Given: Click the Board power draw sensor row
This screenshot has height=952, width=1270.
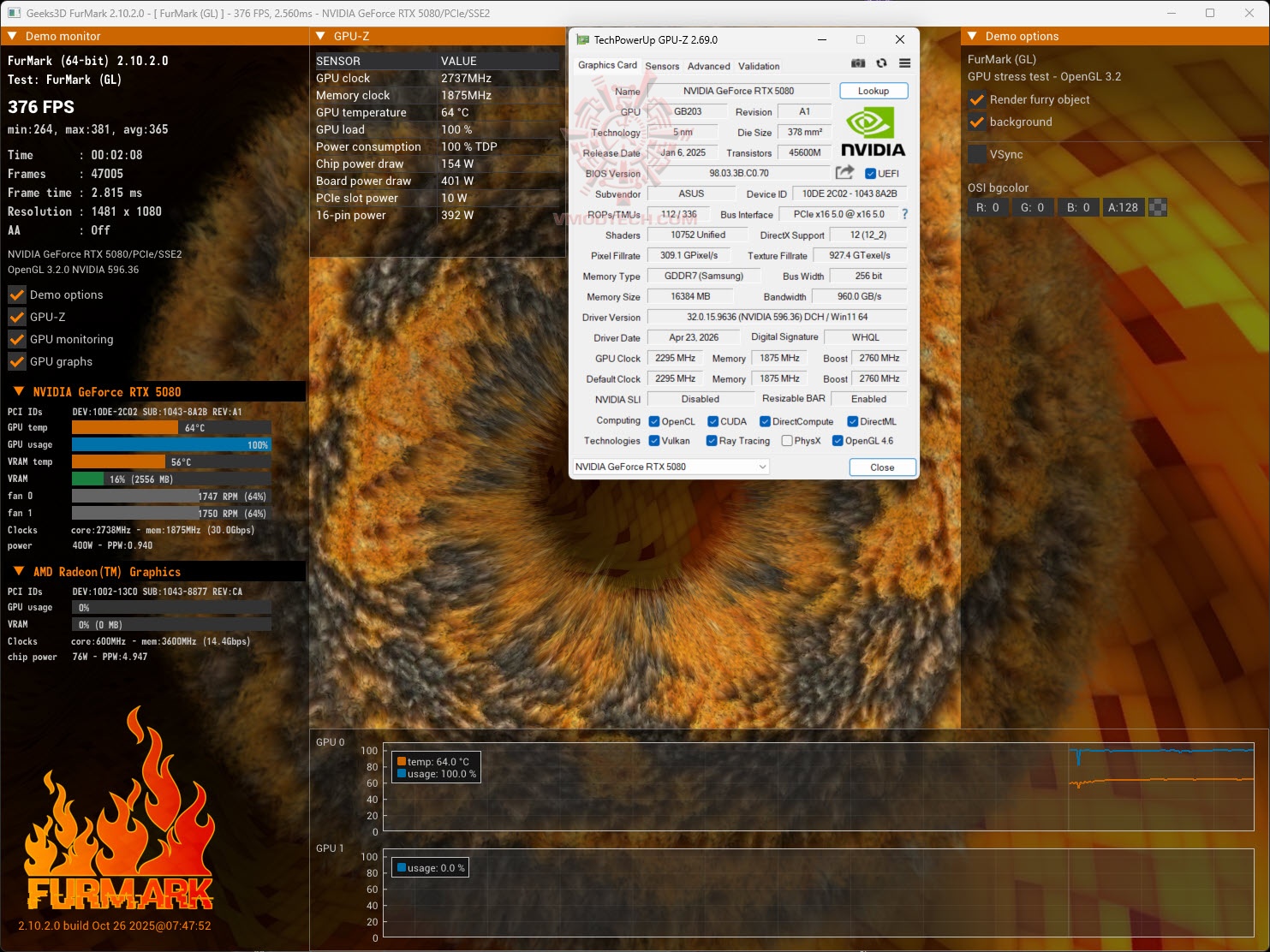Looking at the screenshot, I should (x=437, y=181).
